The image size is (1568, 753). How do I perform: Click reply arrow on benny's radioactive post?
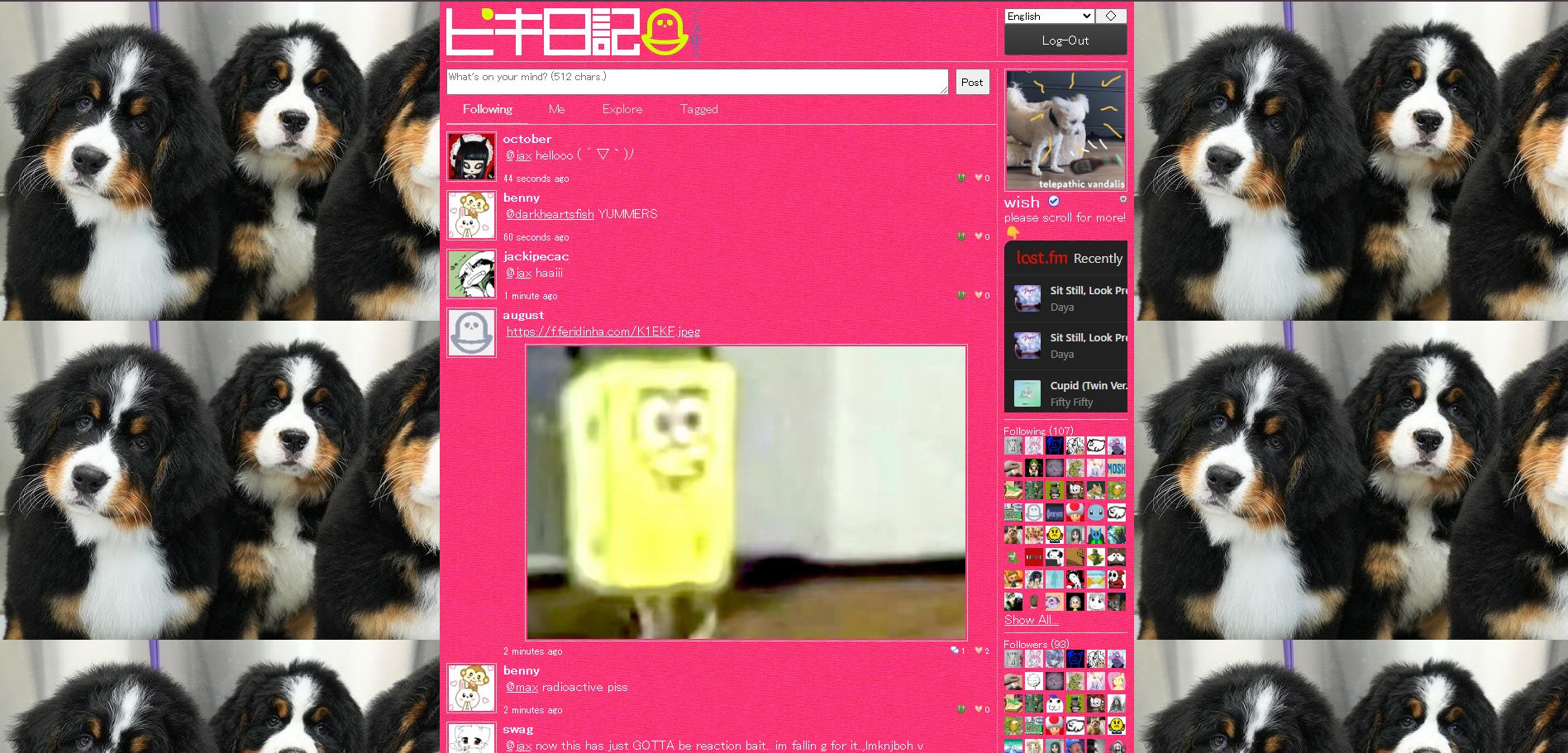pyautogui.click(x=960, y=709)
